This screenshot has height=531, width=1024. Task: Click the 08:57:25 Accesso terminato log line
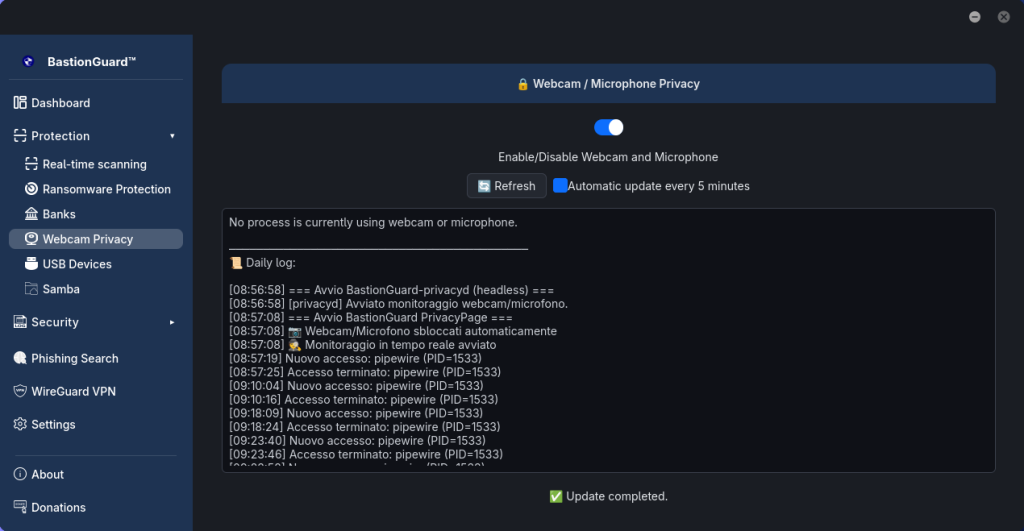(365, 372)
